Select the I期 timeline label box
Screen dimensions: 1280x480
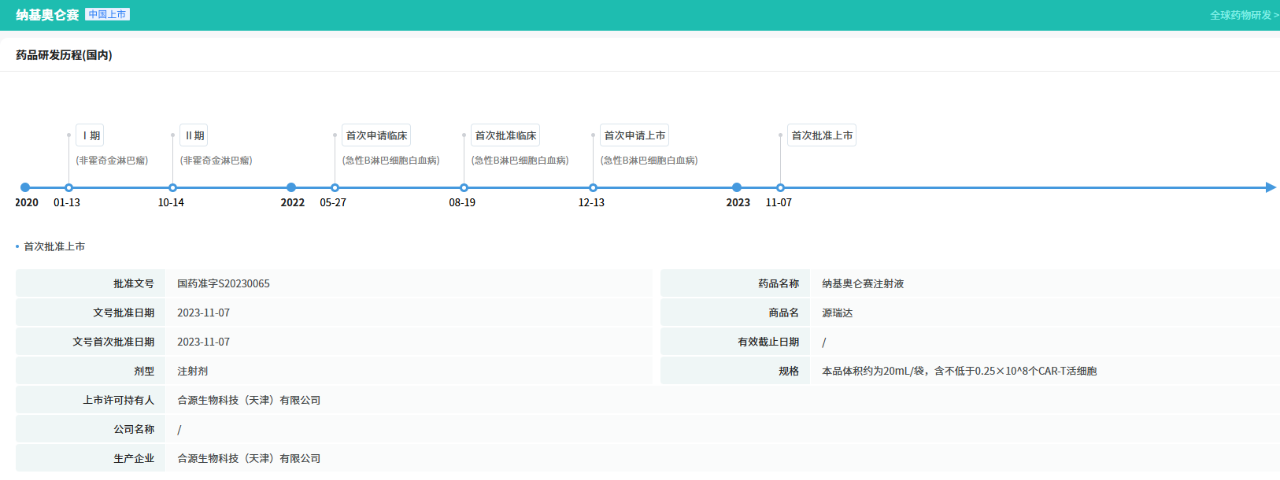(90, 136)
